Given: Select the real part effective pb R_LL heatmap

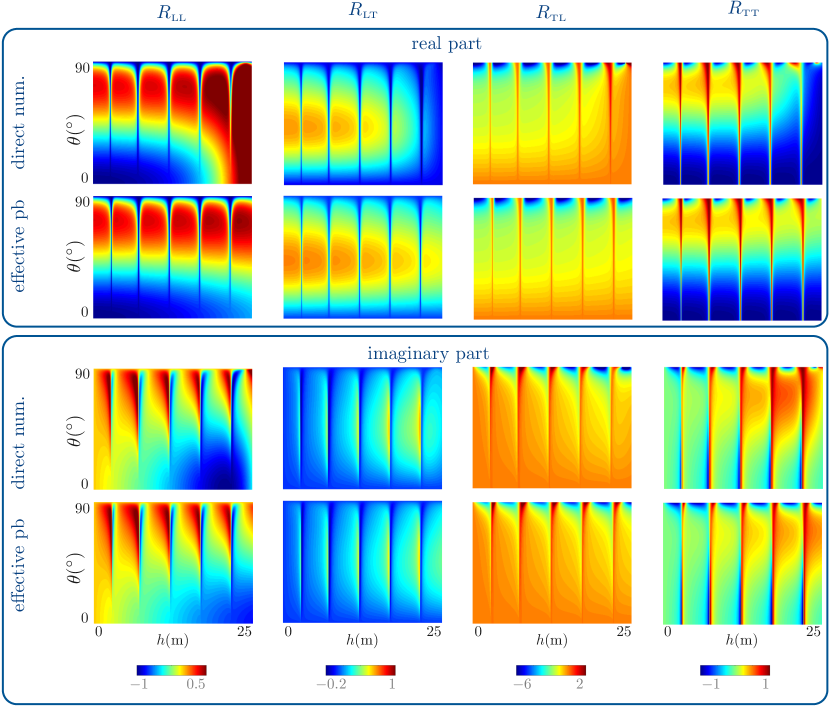Looking at the screenshot, I should point(173,257).
